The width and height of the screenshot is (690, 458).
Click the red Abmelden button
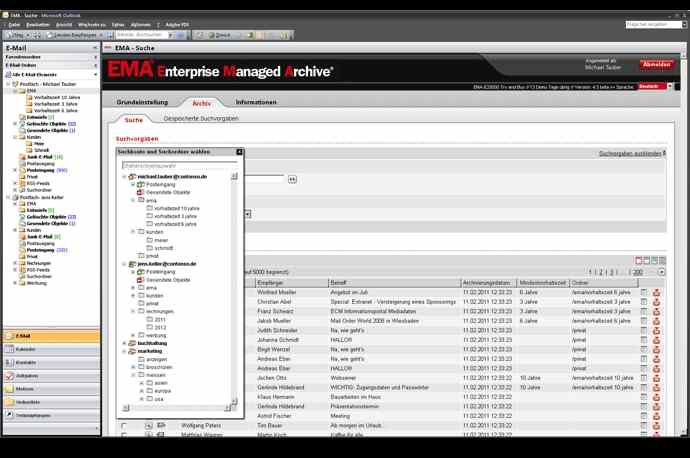pyautogui.click(x=656, y=64)
